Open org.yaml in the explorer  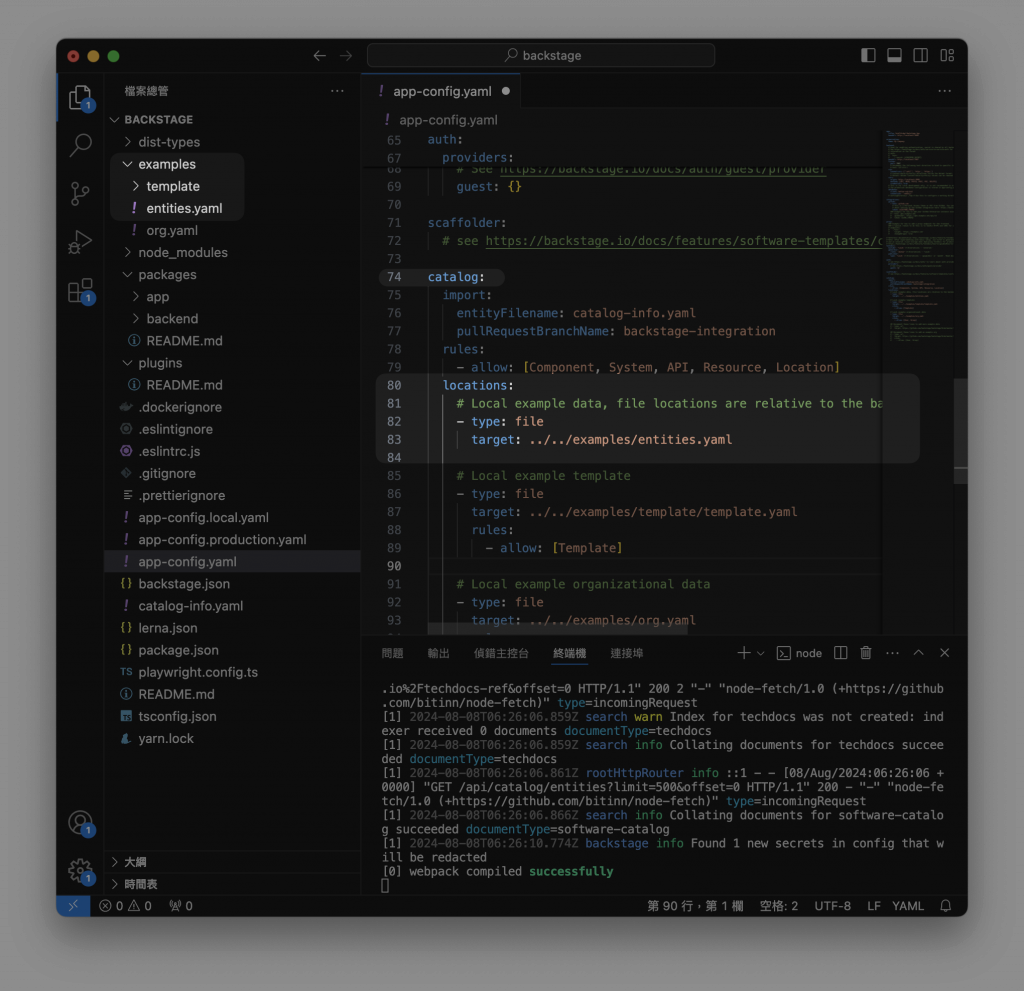[x=231, y=231]
